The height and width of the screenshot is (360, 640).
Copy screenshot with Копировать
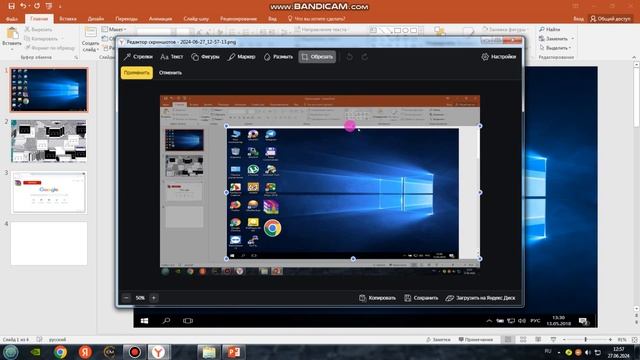click(x=377, y=298)
